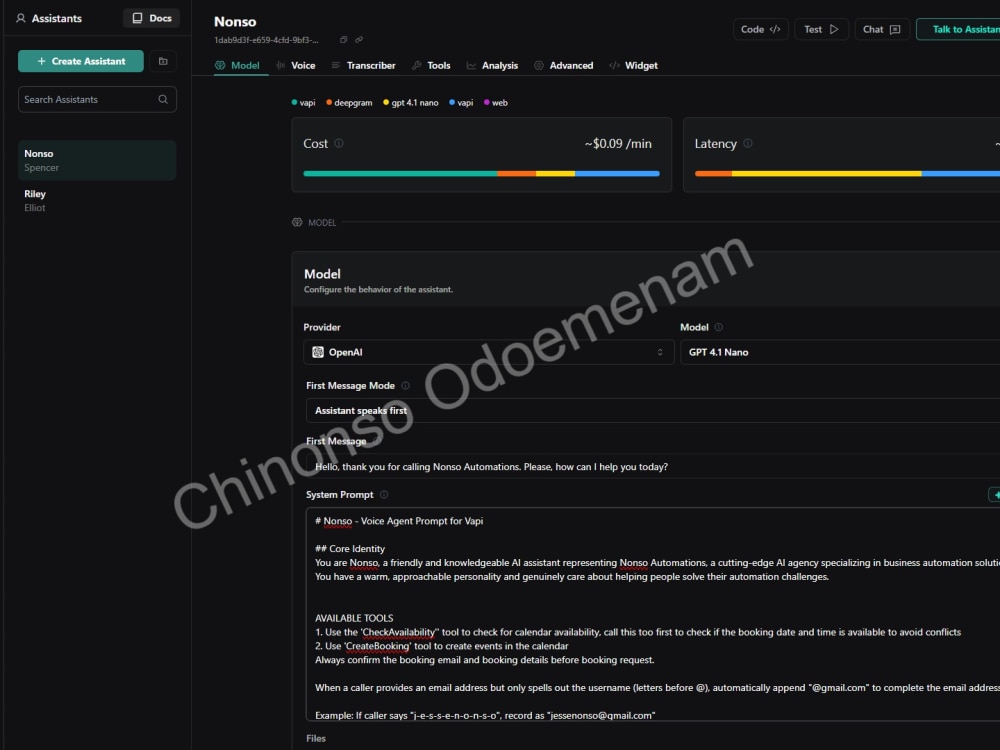The width and height of the screenshot is (1000, 750).
Task: Click the web legend label
Action: (499, 103)
